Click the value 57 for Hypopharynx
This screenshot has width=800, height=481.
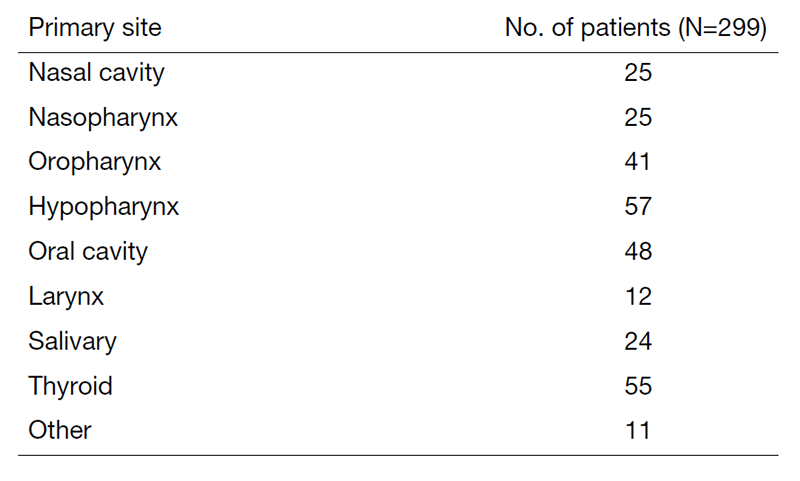(637, 207)
